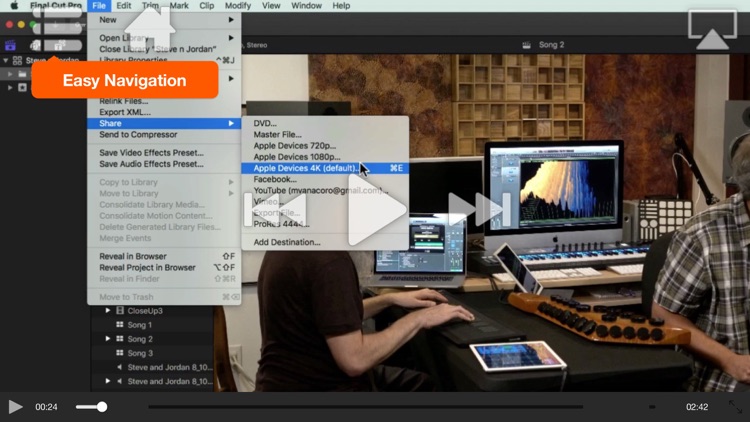
Task: Choose Save Audio Effects Preset...
Action: pyautogui.click(x=151, y=164)
